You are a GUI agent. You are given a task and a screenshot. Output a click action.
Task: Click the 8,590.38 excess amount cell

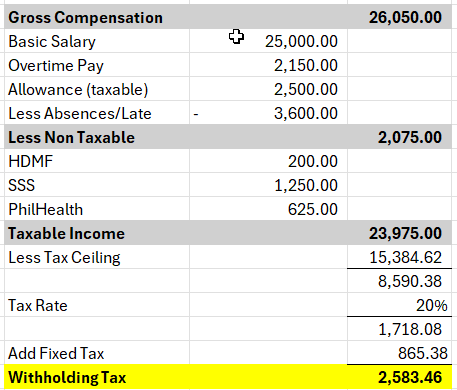coord(399,281)
